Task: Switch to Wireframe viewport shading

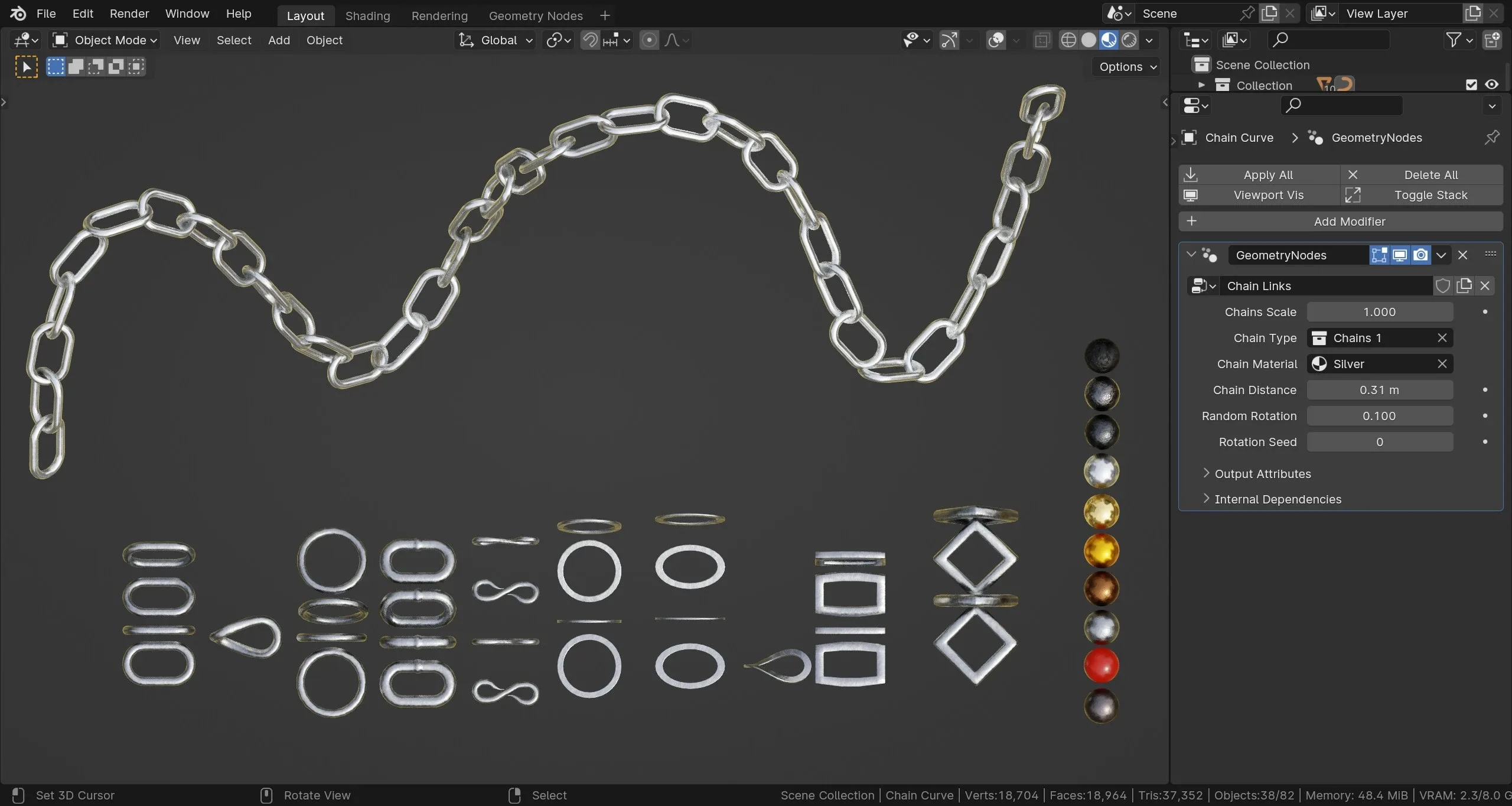Action: coord(1069,40)
